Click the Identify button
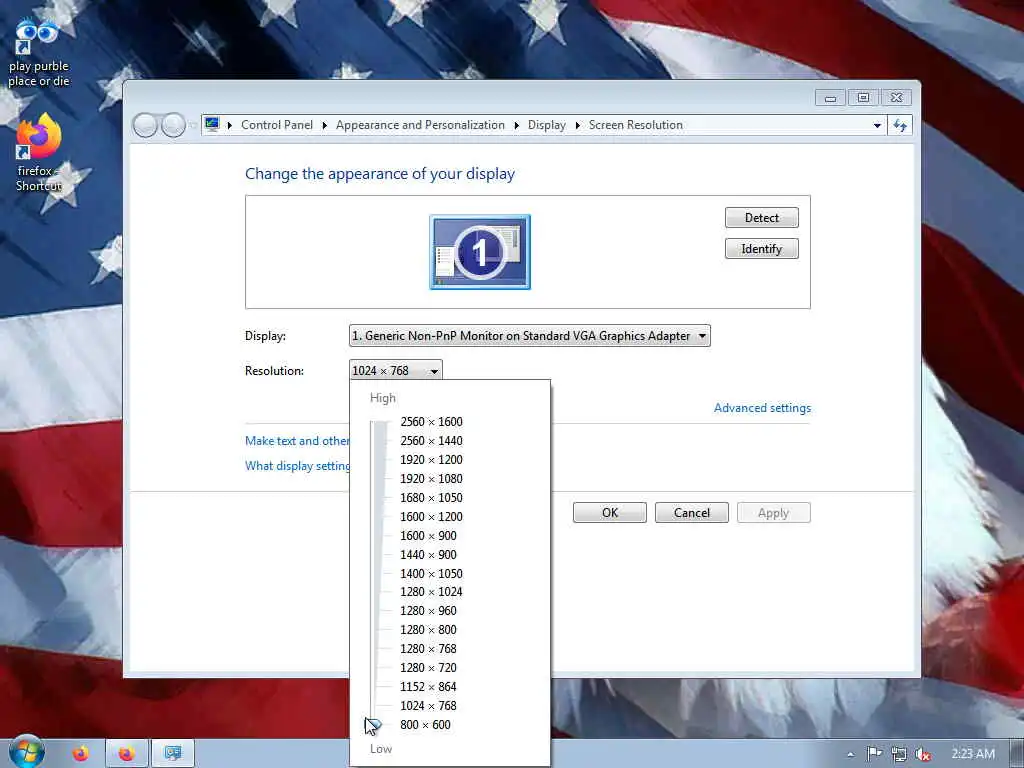 [761, 249]
